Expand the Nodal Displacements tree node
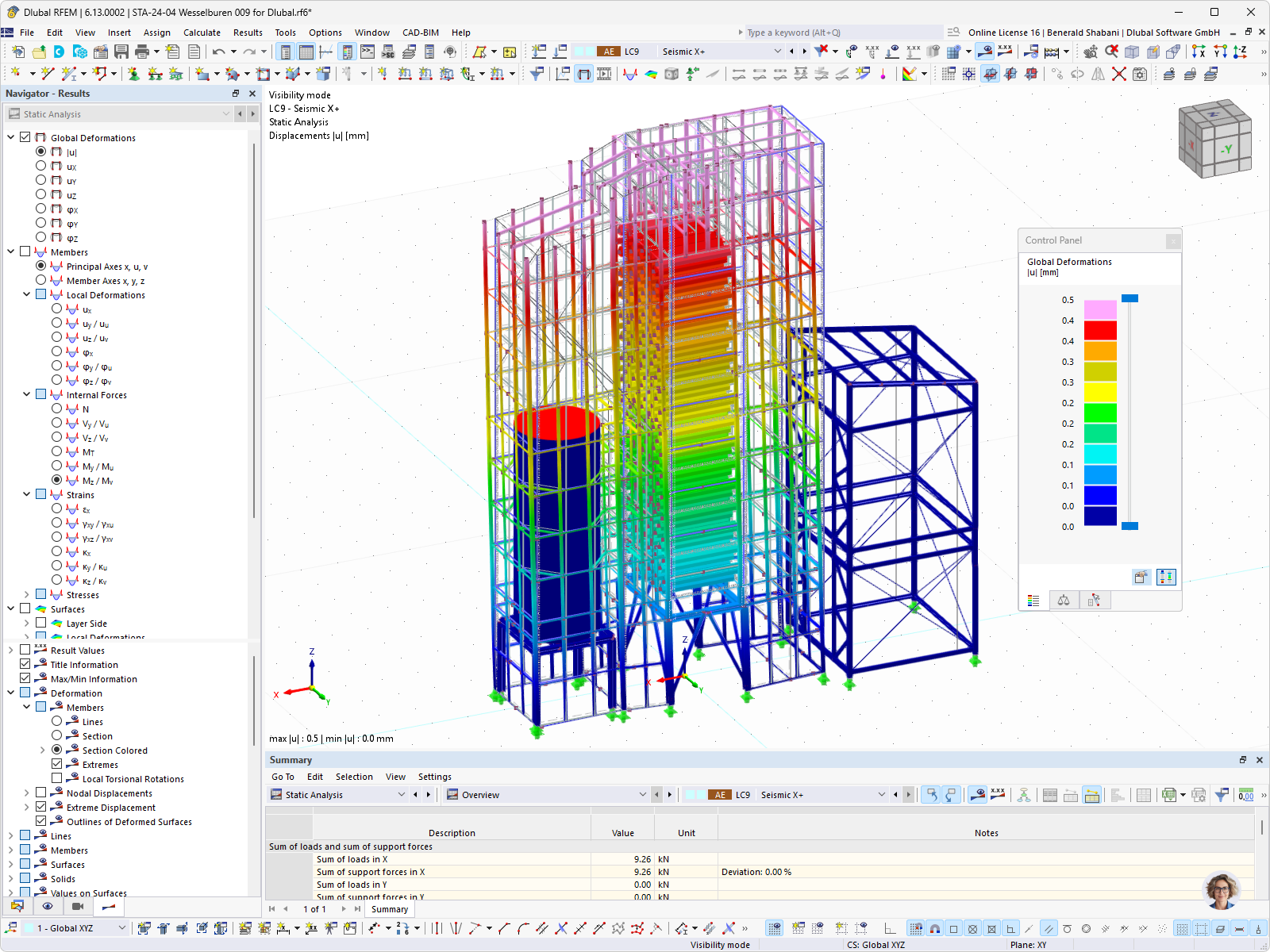Viewport: 1270px width, 952px height. [27, 793]
